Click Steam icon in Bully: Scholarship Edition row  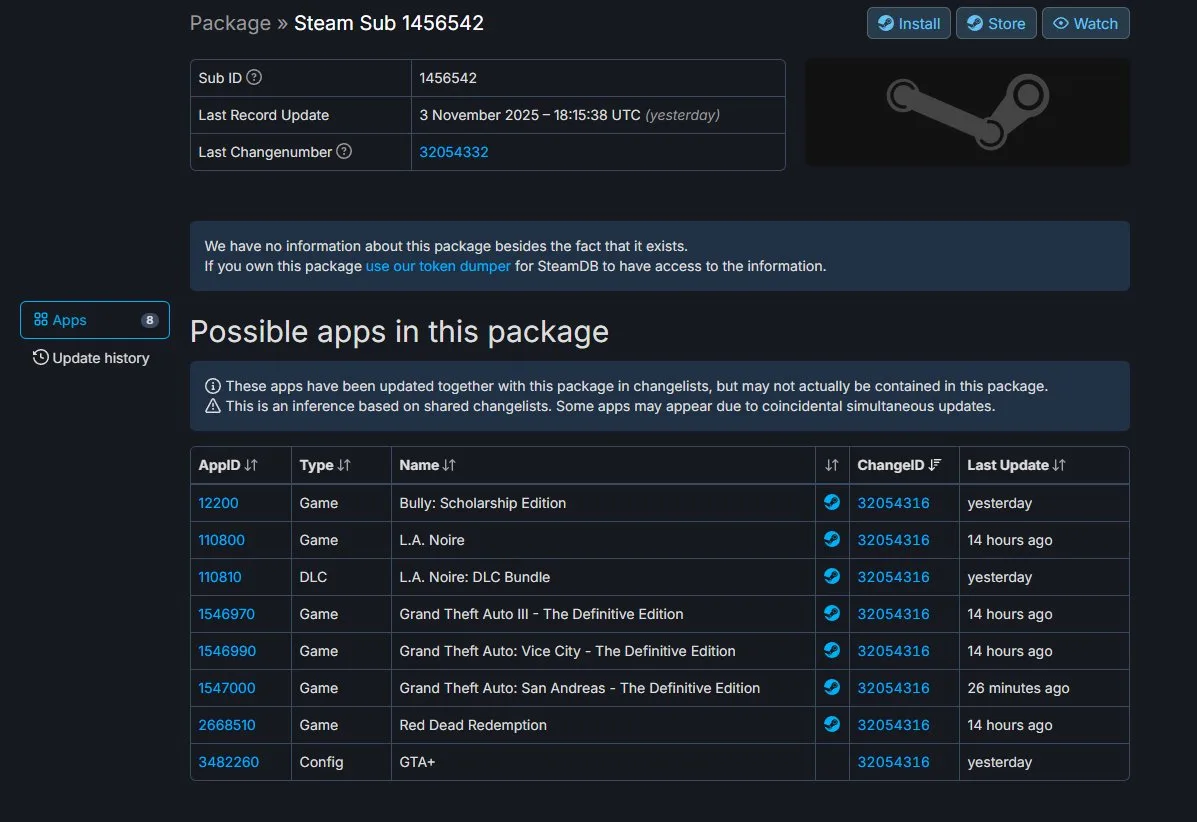(x=832, y=503)
